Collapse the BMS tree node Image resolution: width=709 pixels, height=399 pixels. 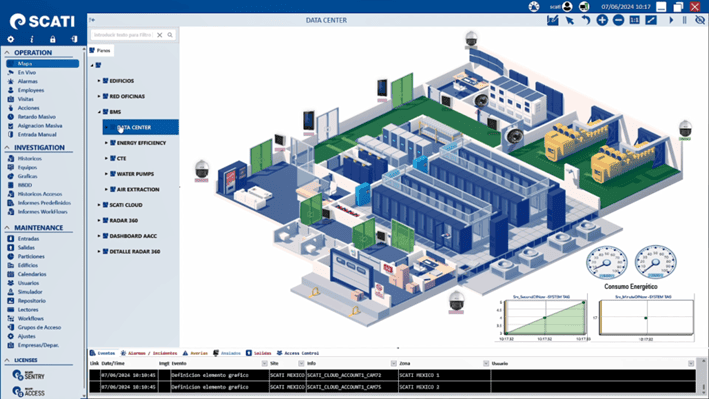pos(99,112)
